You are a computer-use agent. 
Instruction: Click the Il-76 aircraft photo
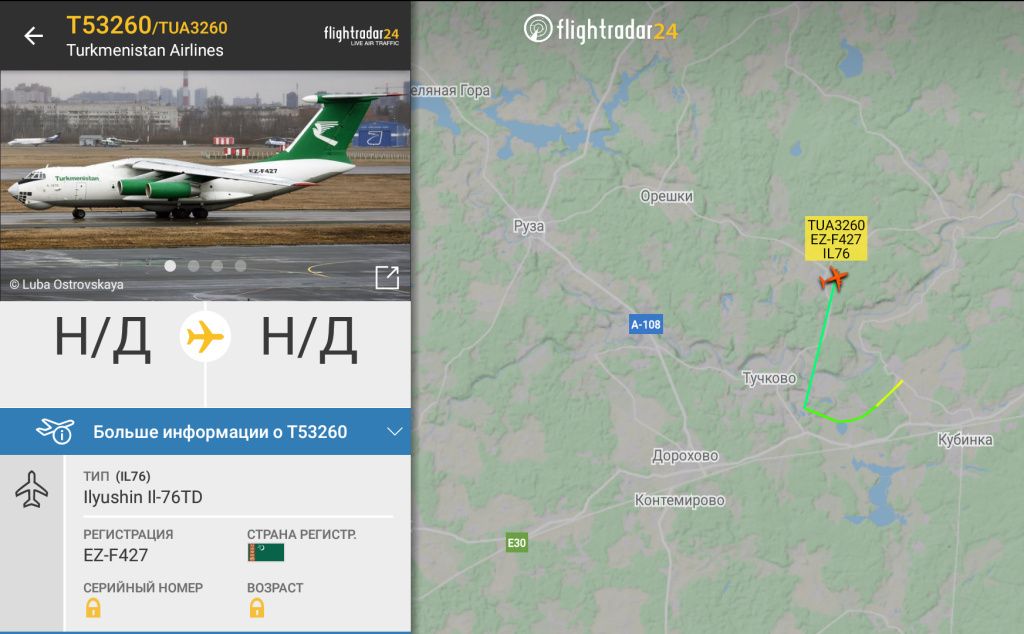pos(205,185)
